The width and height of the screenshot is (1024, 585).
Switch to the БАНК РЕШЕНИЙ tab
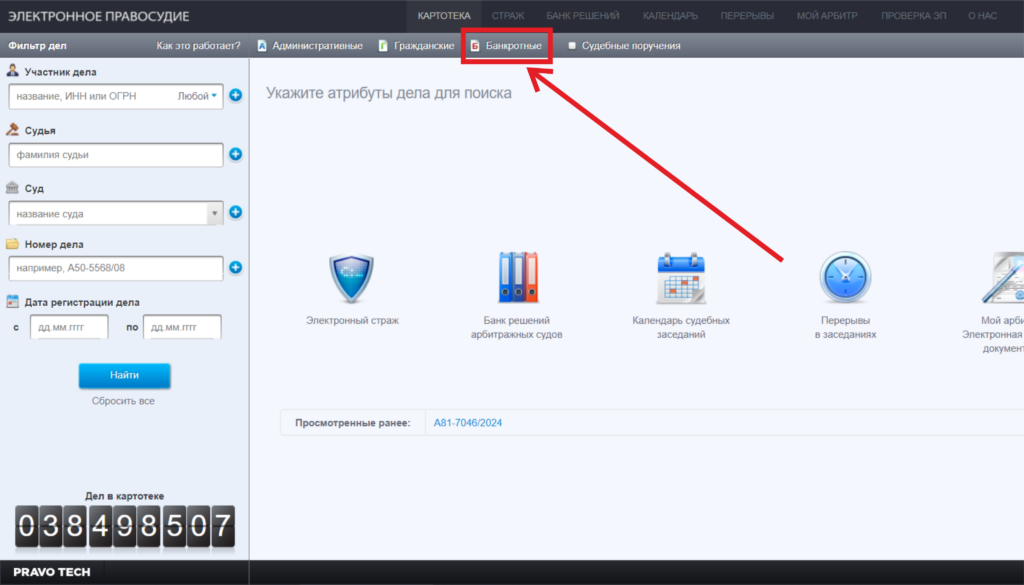(x=583, y=16)
